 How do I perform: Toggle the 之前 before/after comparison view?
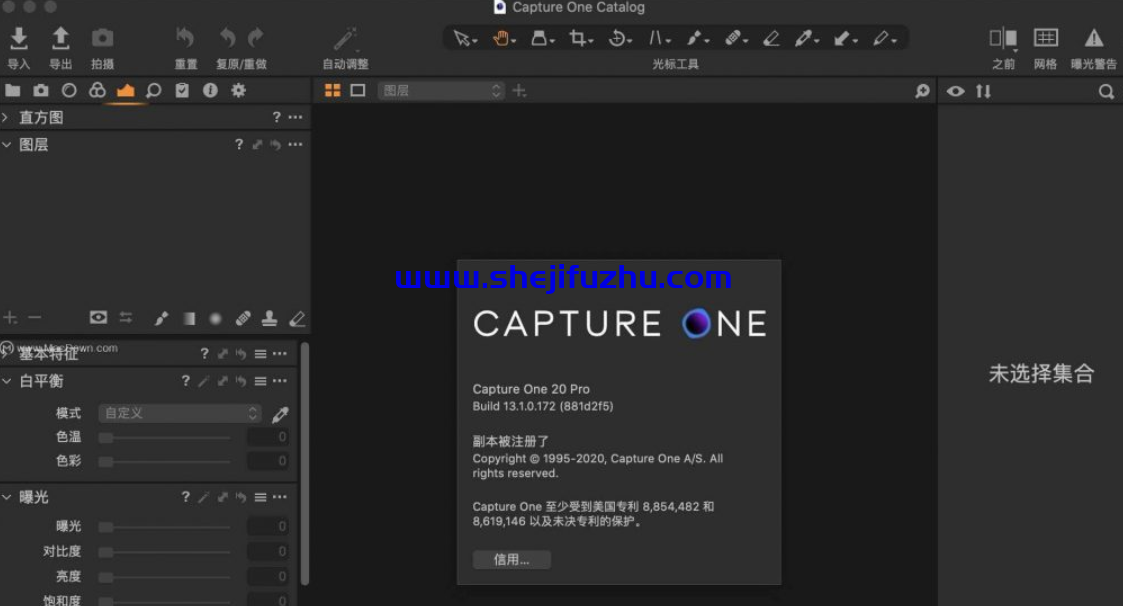[x=1003, y=38]
